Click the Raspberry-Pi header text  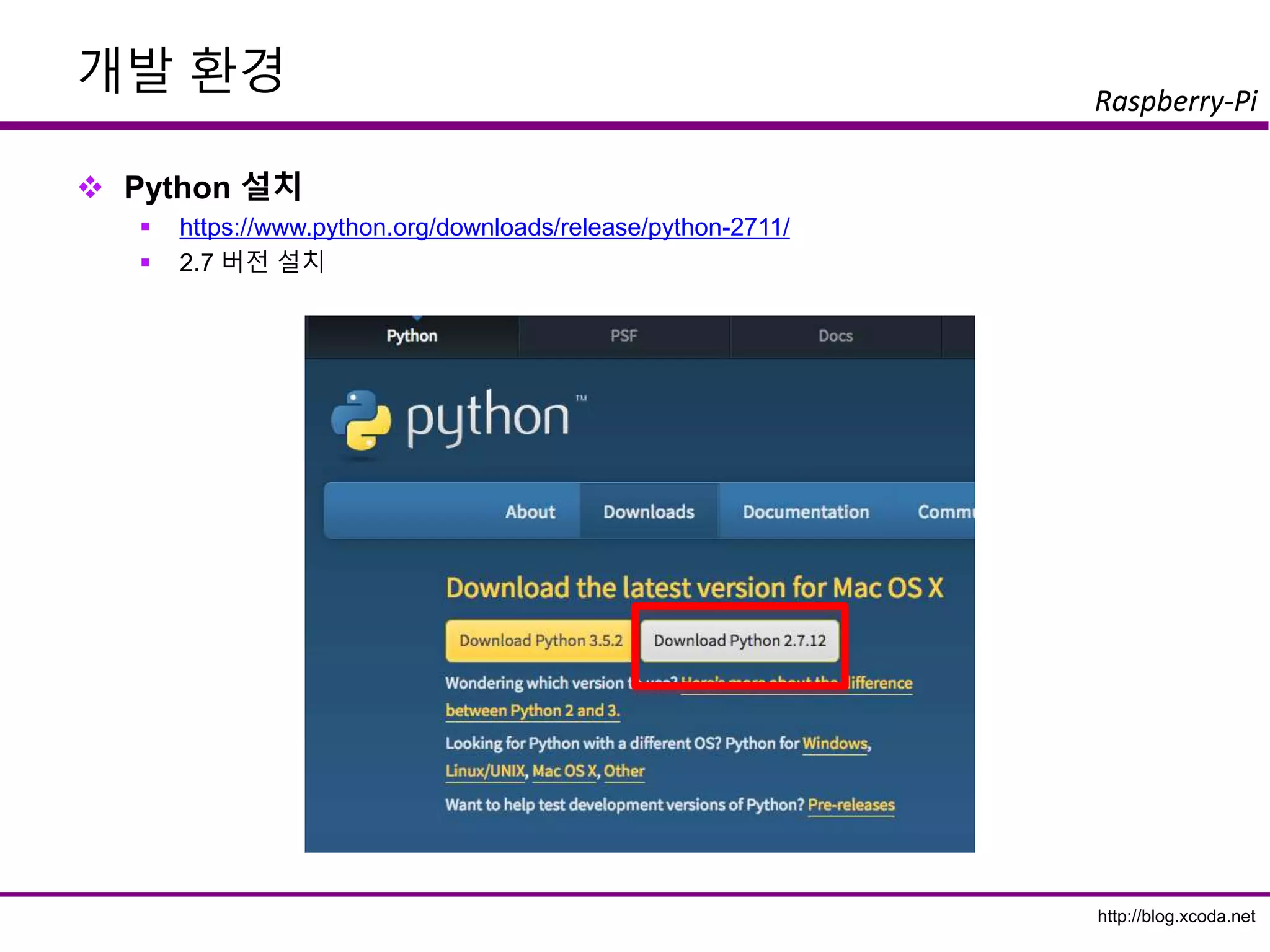coord(1176,101)
